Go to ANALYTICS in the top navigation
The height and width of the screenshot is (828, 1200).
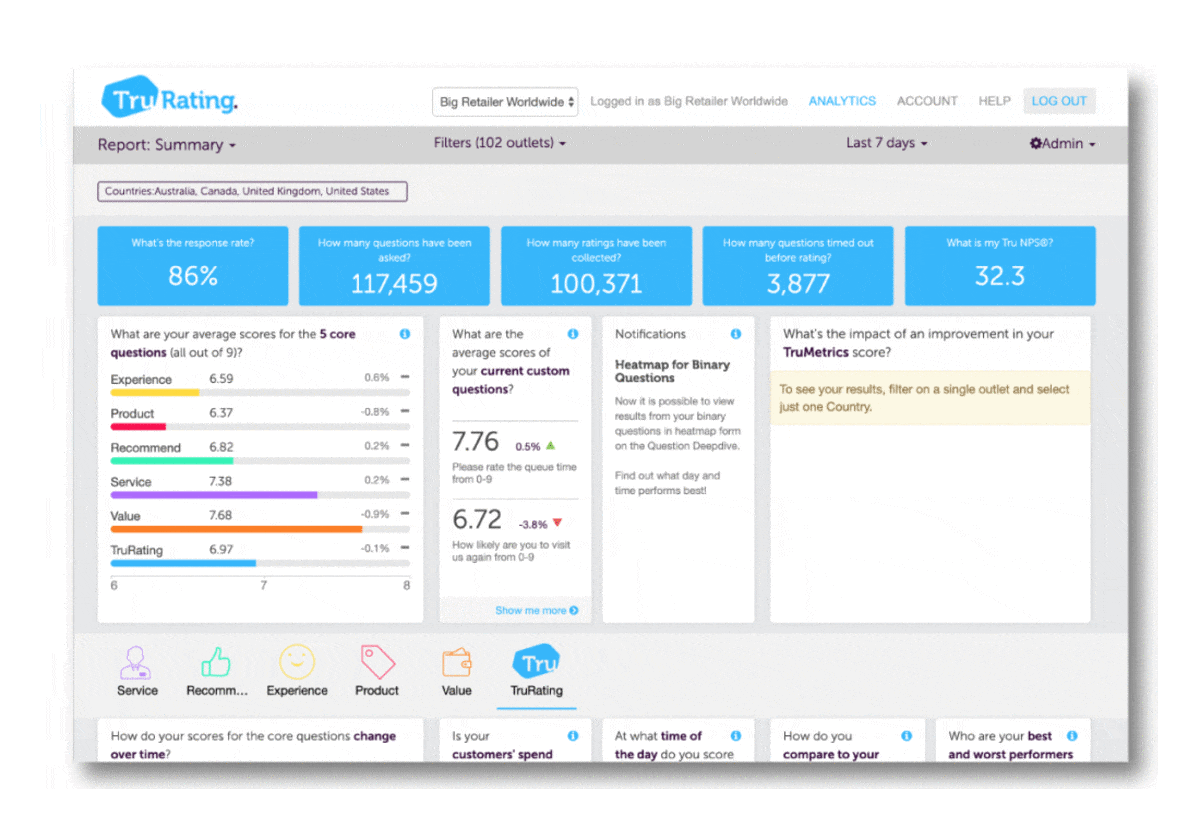842,101
